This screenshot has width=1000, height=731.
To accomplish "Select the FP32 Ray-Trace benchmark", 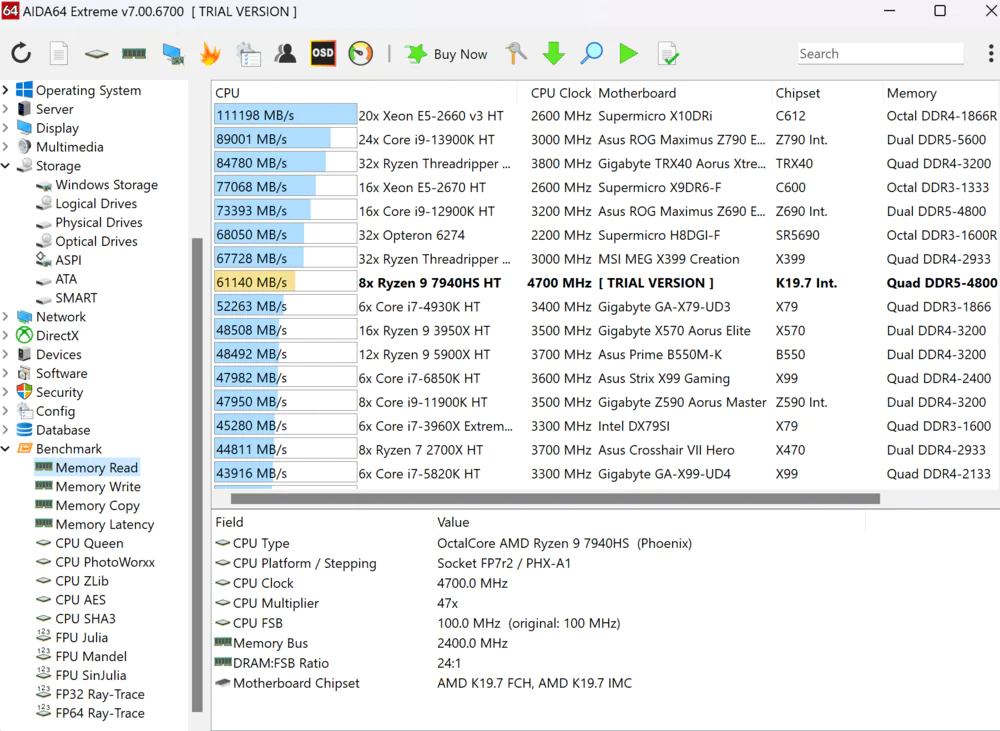I will (x=91, y=694).
